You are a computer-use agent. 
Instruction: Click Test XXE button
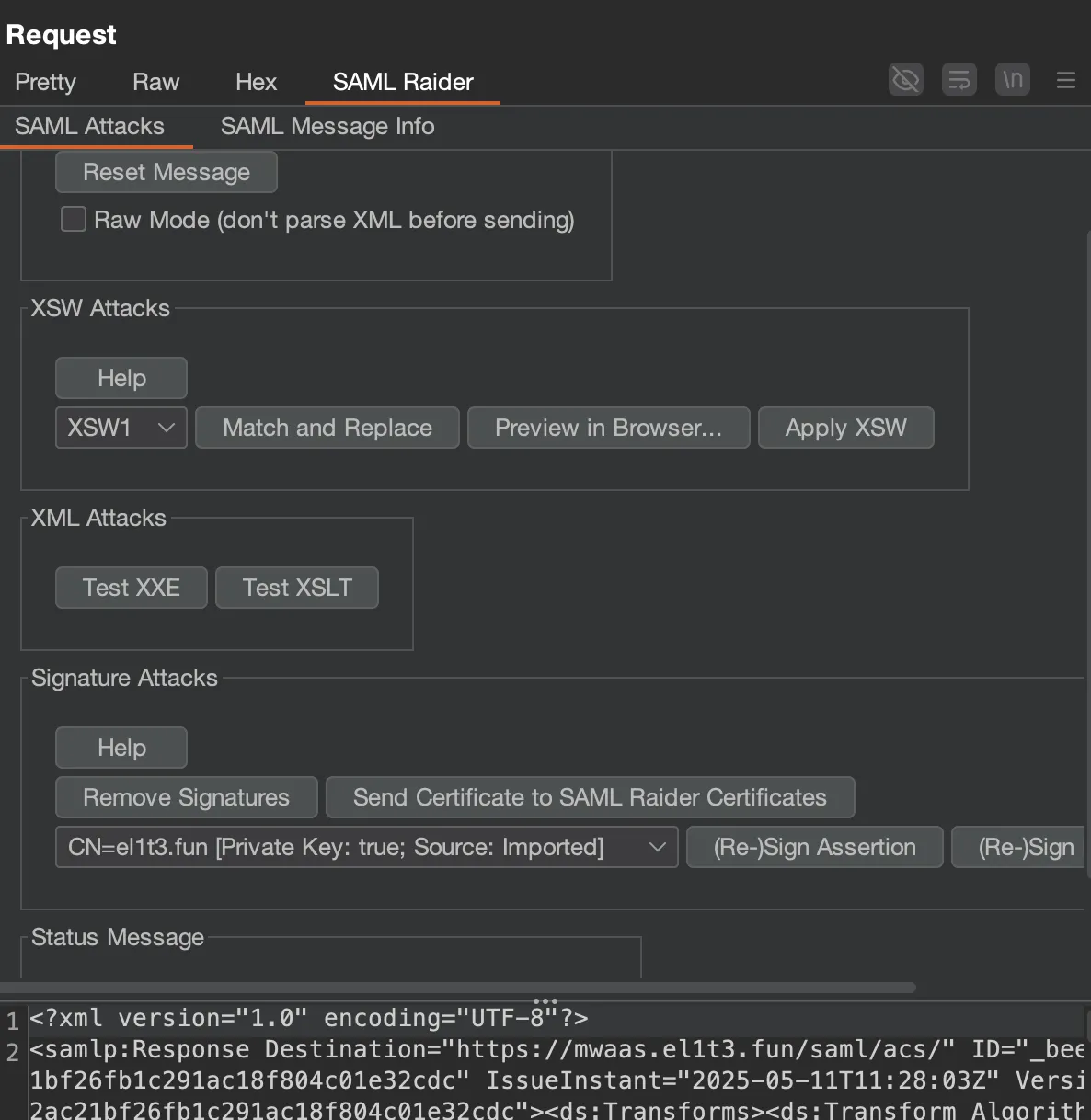coord(132,588)
